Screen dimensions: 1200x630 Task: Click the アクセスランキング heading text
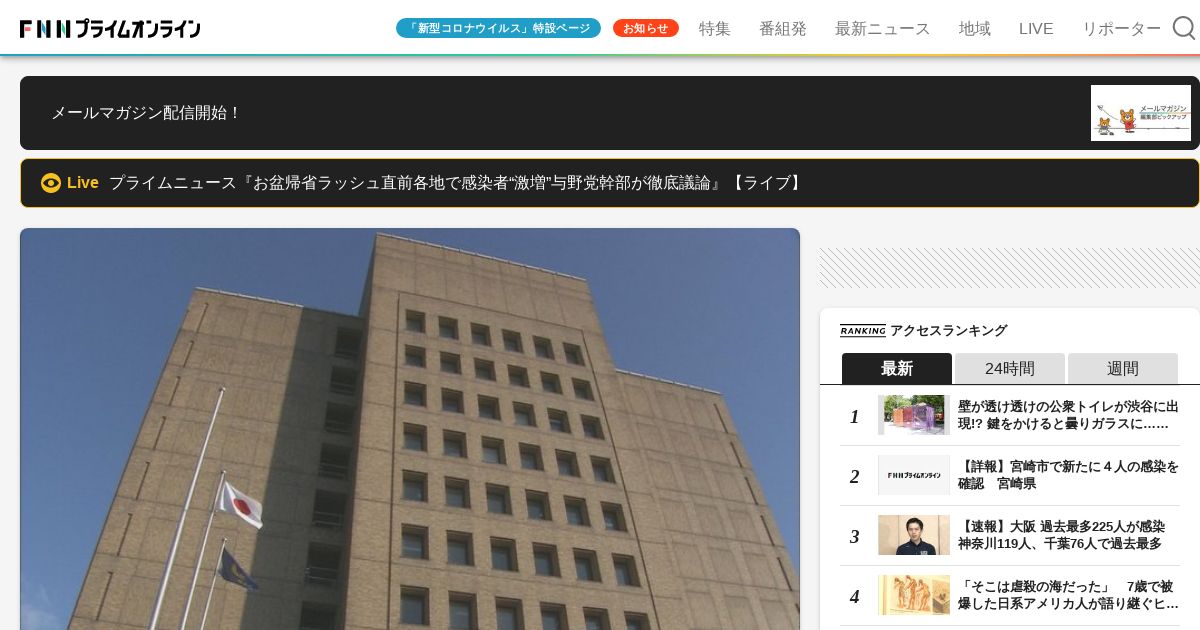tap(948, 331)
